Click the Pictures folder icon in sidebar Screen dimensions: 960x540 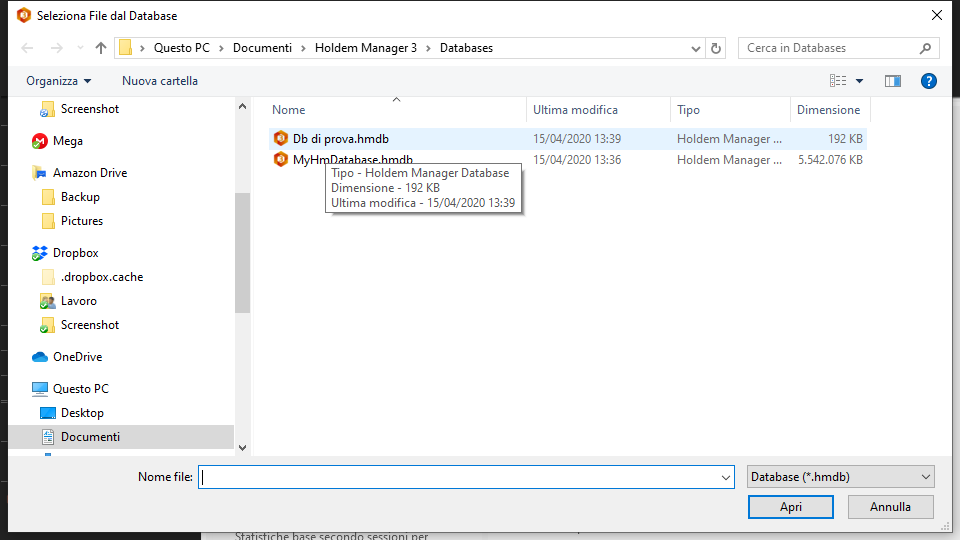[48, 220]
